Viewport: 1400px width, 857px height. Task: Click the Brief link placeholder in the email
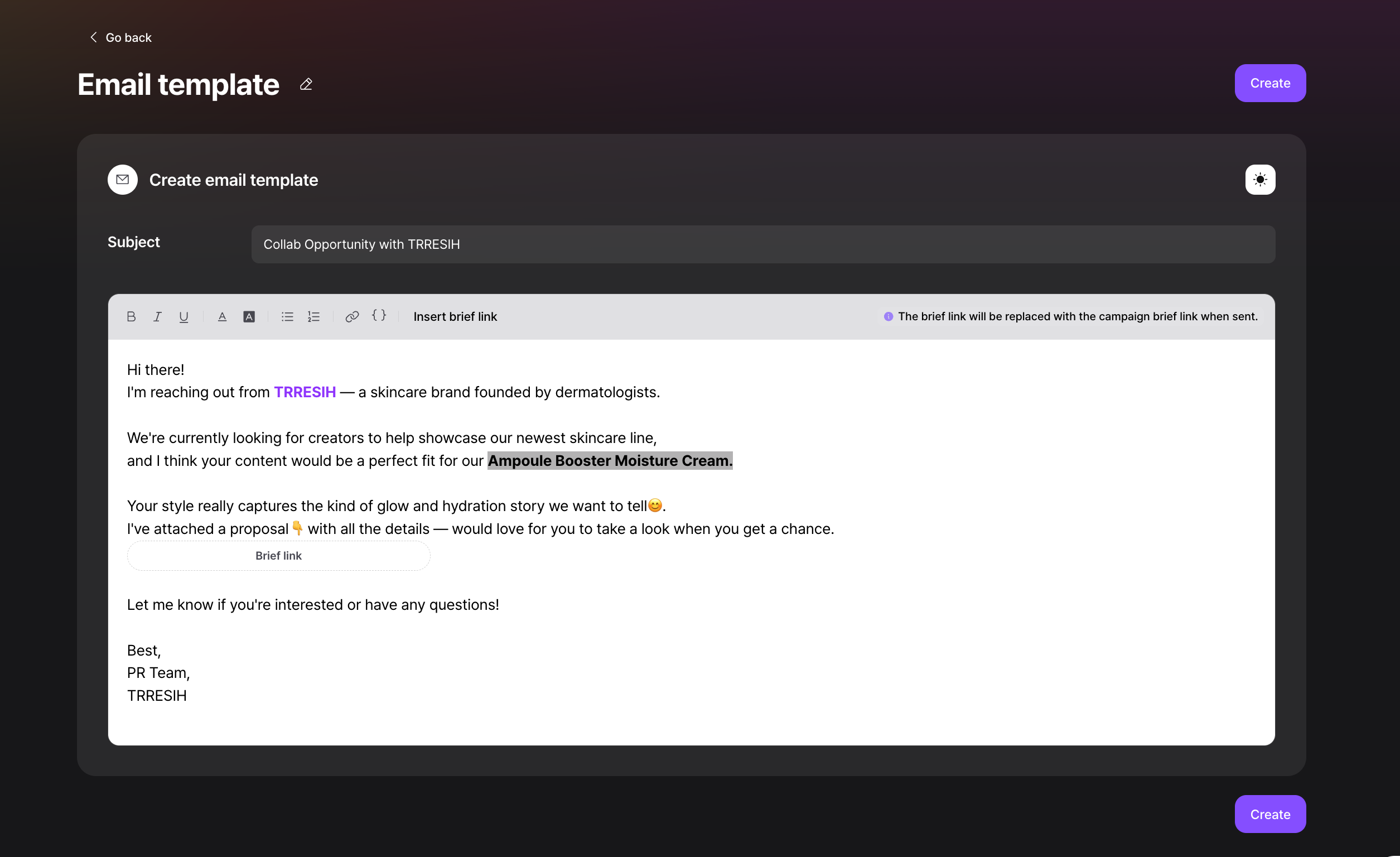pyautogui.click(x=278, y=556)
